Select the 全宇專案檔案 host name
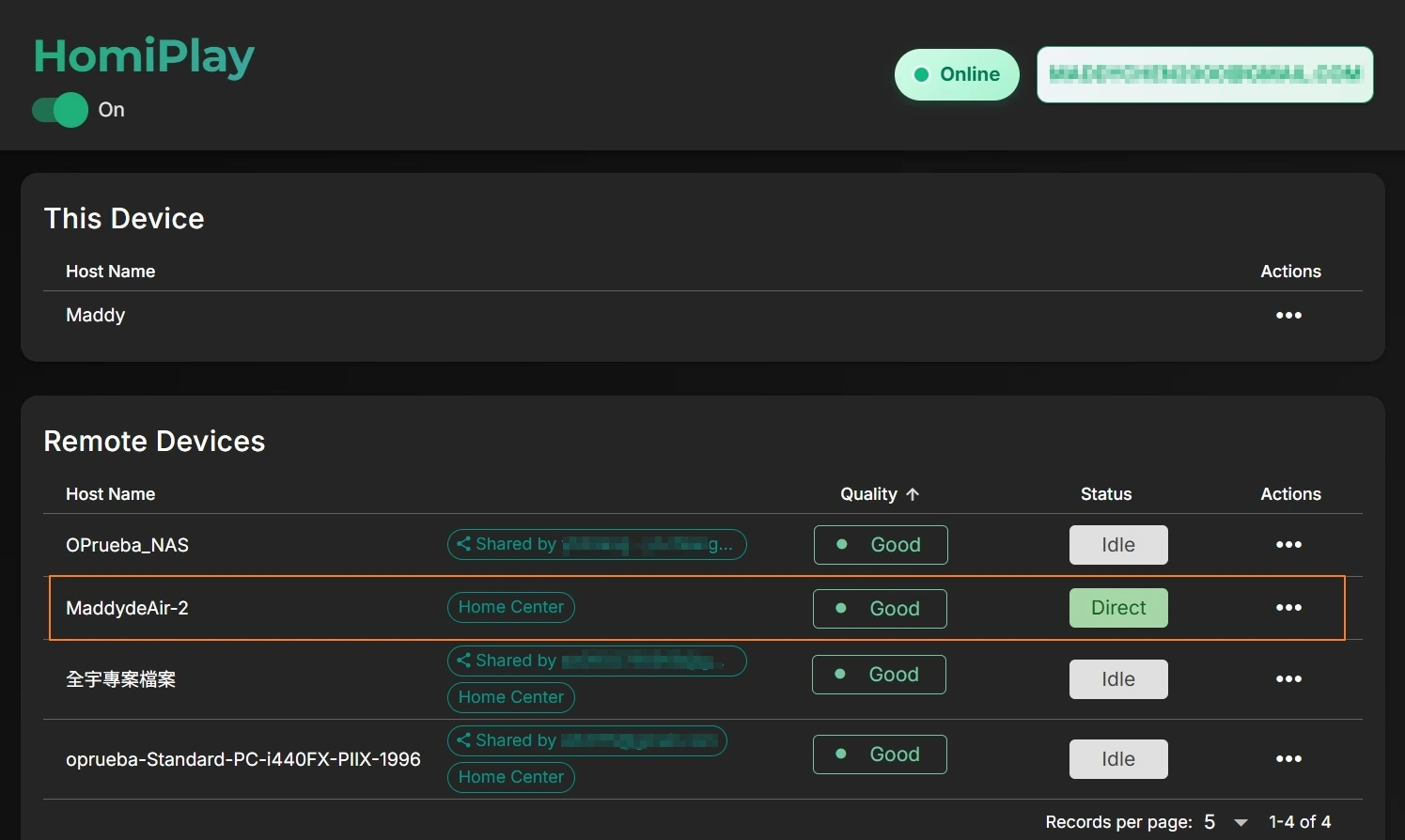Image resolution: width=1405 pixels, height=840 pixels. (120, 679)
